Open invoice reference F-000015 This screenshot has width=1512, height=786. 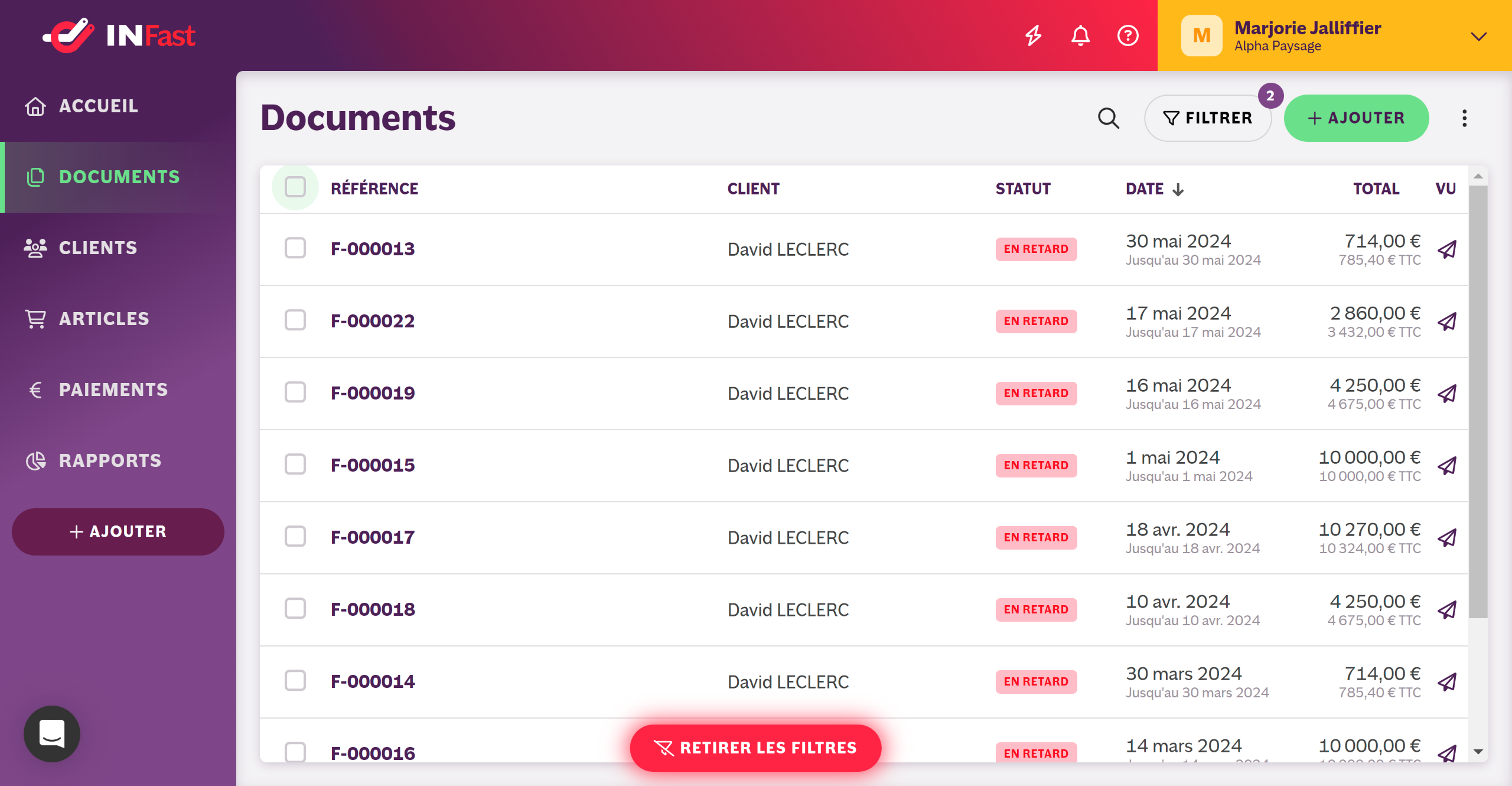coord(373,466)
